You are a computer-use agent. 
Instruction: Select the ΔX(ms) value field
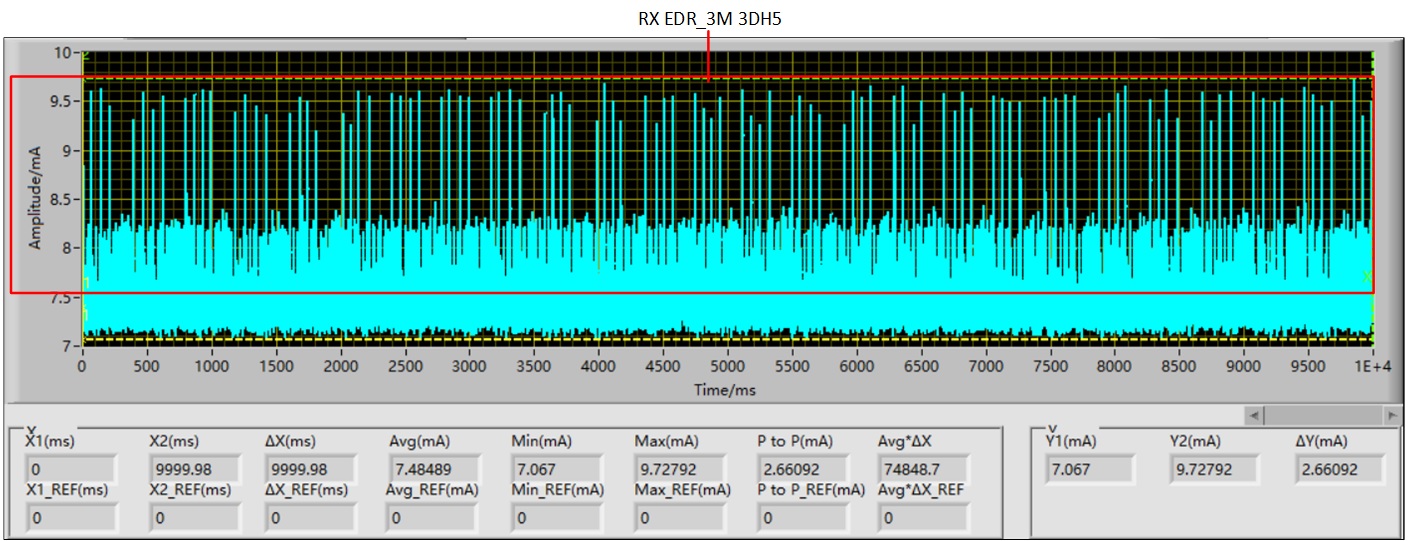pos(310,469)
